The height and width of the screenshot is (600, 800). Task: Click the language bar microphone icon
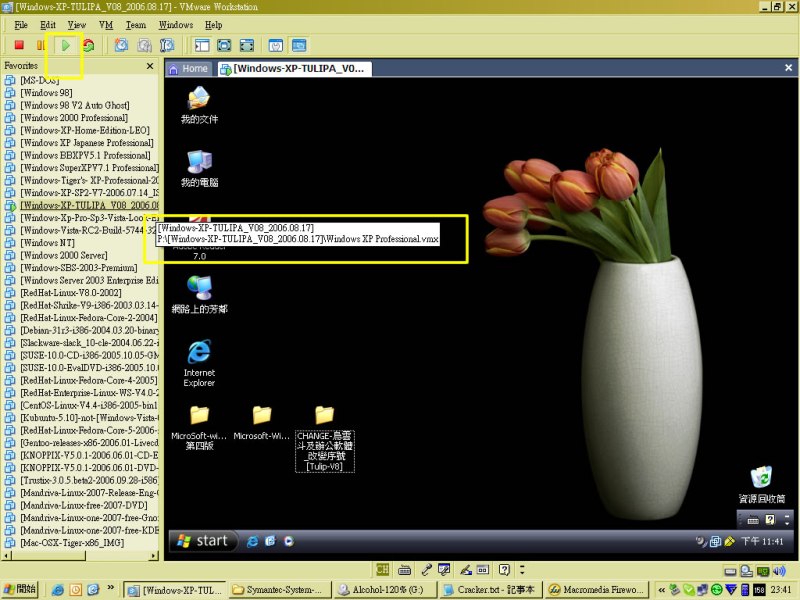pos(427,569)
